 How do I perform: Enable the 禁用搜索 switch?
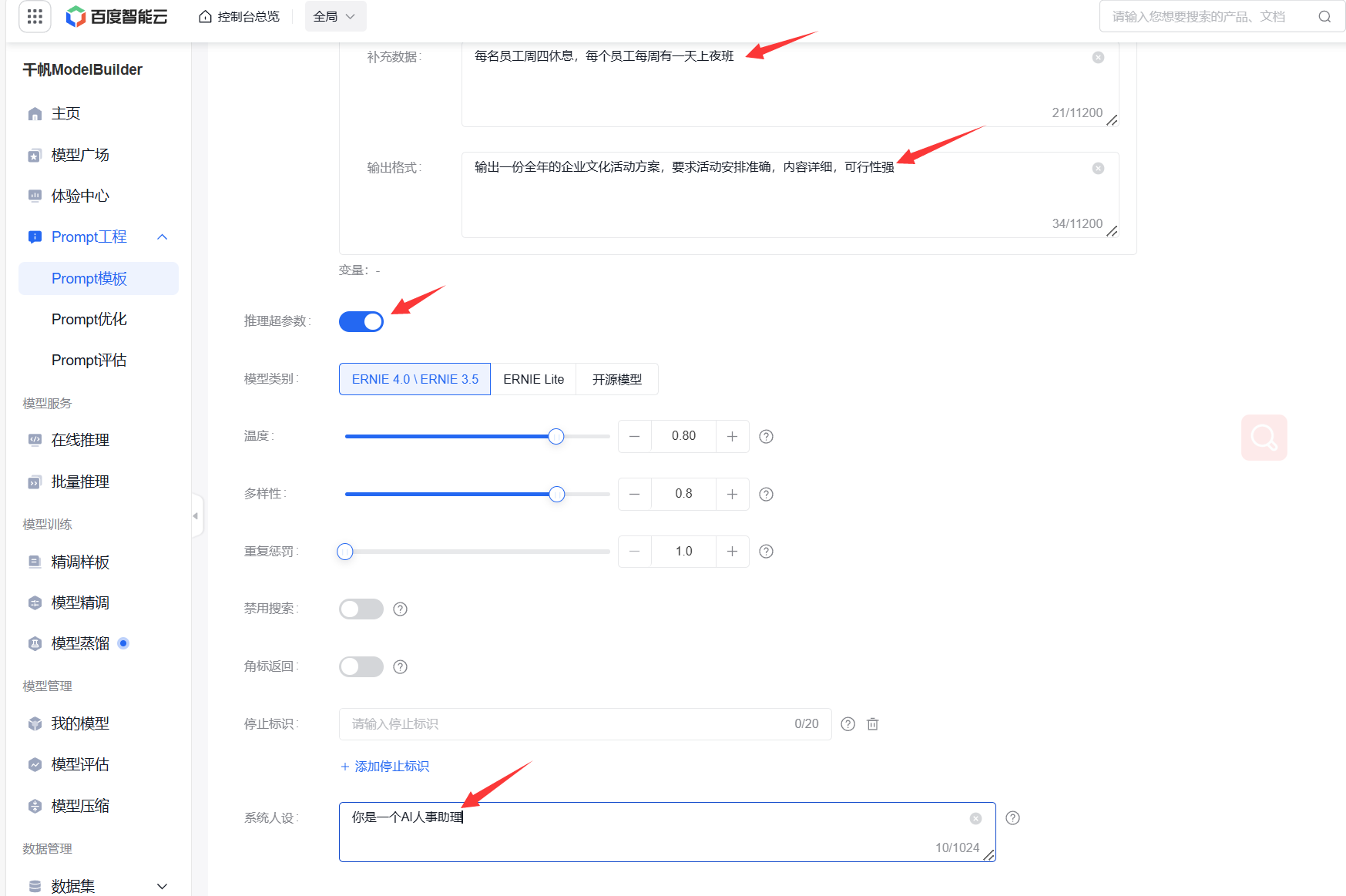coord(361,609)
